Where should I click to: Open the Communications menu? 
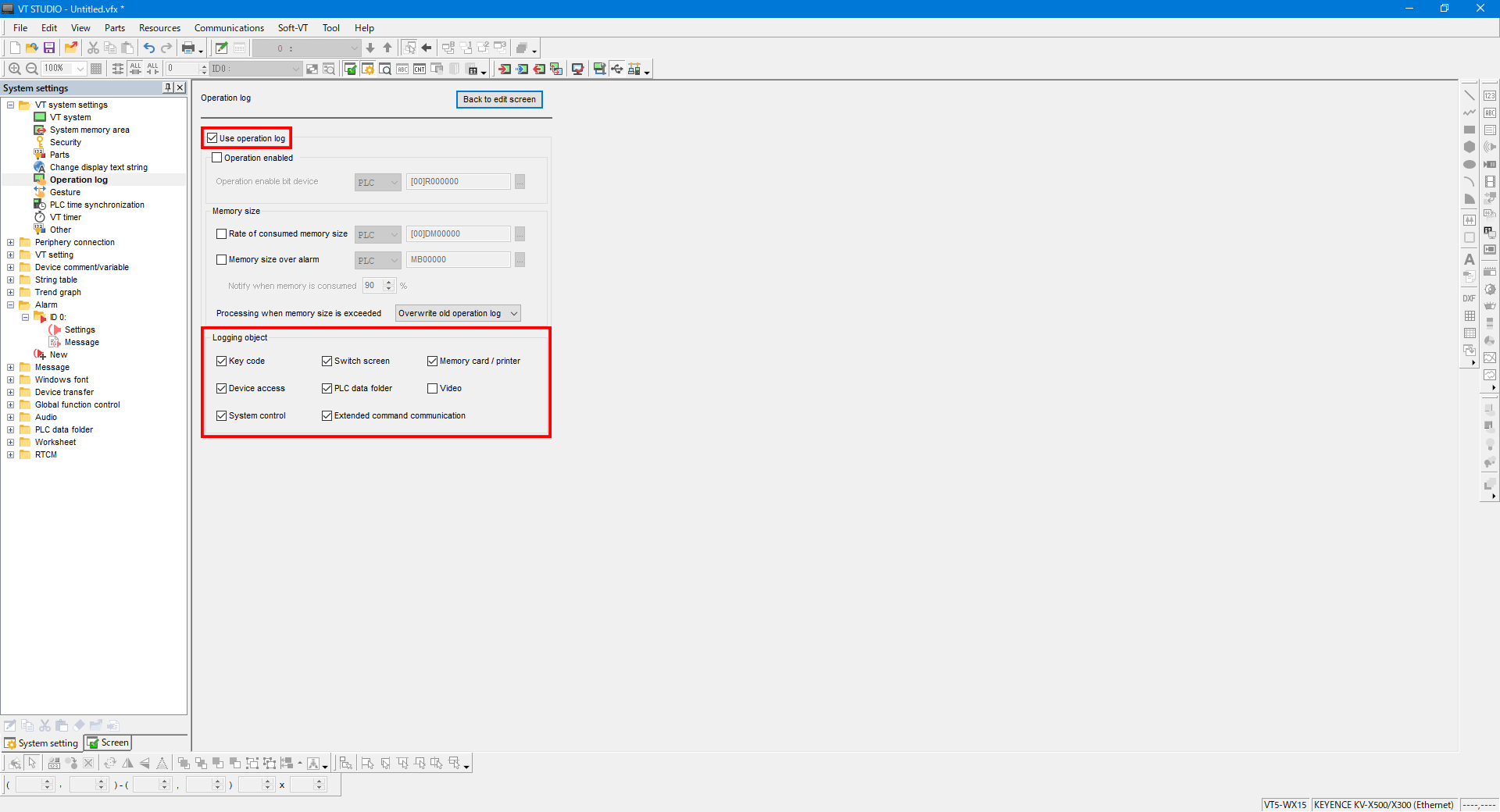click(x=229, y=28)
